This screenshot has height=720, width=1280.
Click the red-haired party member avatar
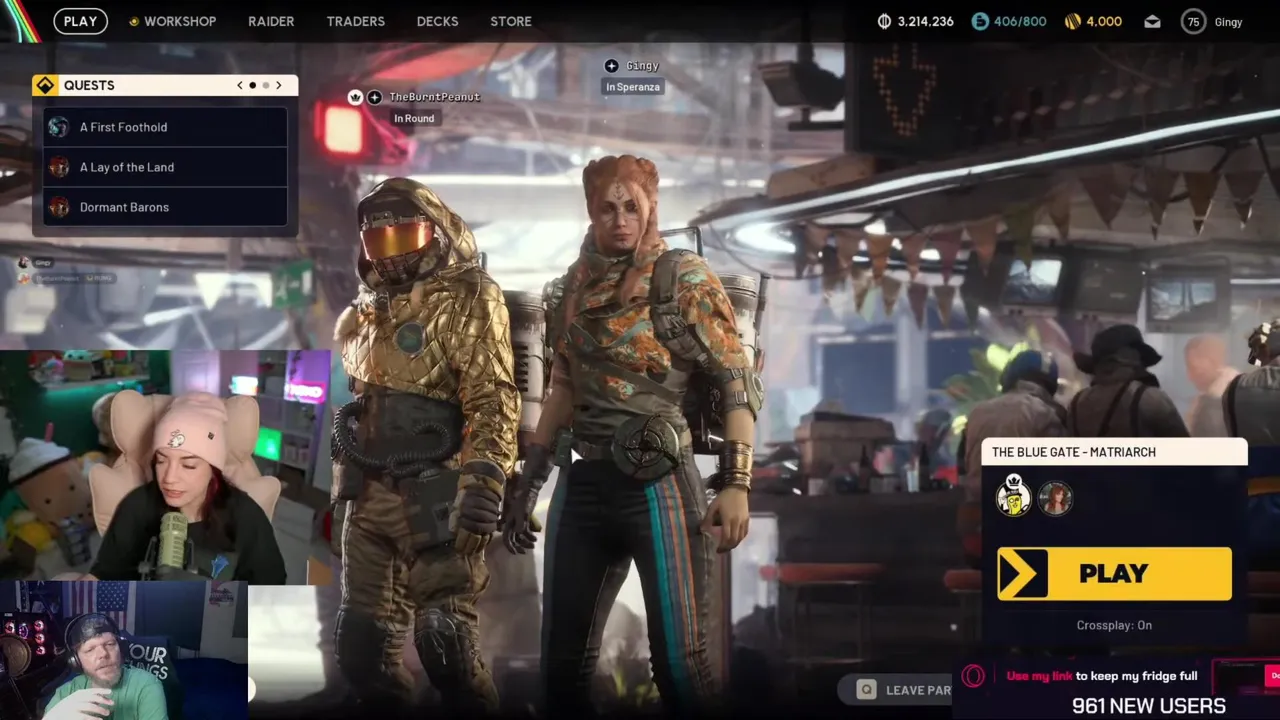(x=1056, y=498)
